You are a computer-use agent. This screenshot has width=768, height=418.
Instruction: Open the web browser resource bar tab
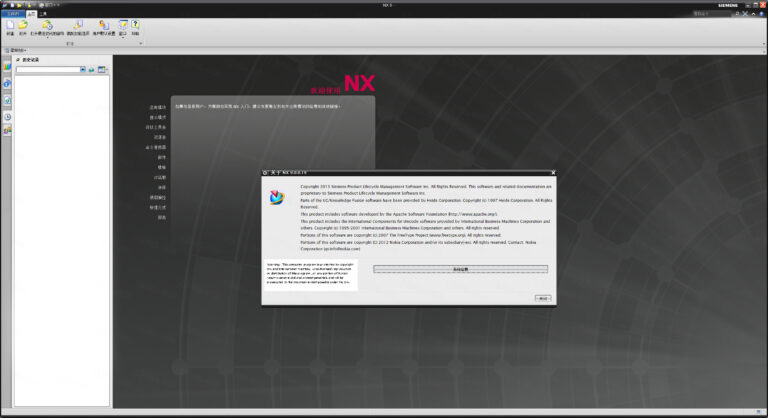pyautogui.click(x=7, y=100)
